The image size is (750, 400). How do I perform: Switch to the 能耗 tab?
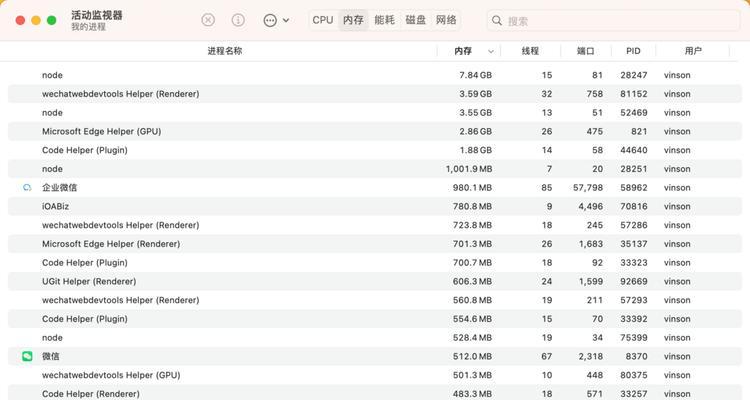click(385, 20)
